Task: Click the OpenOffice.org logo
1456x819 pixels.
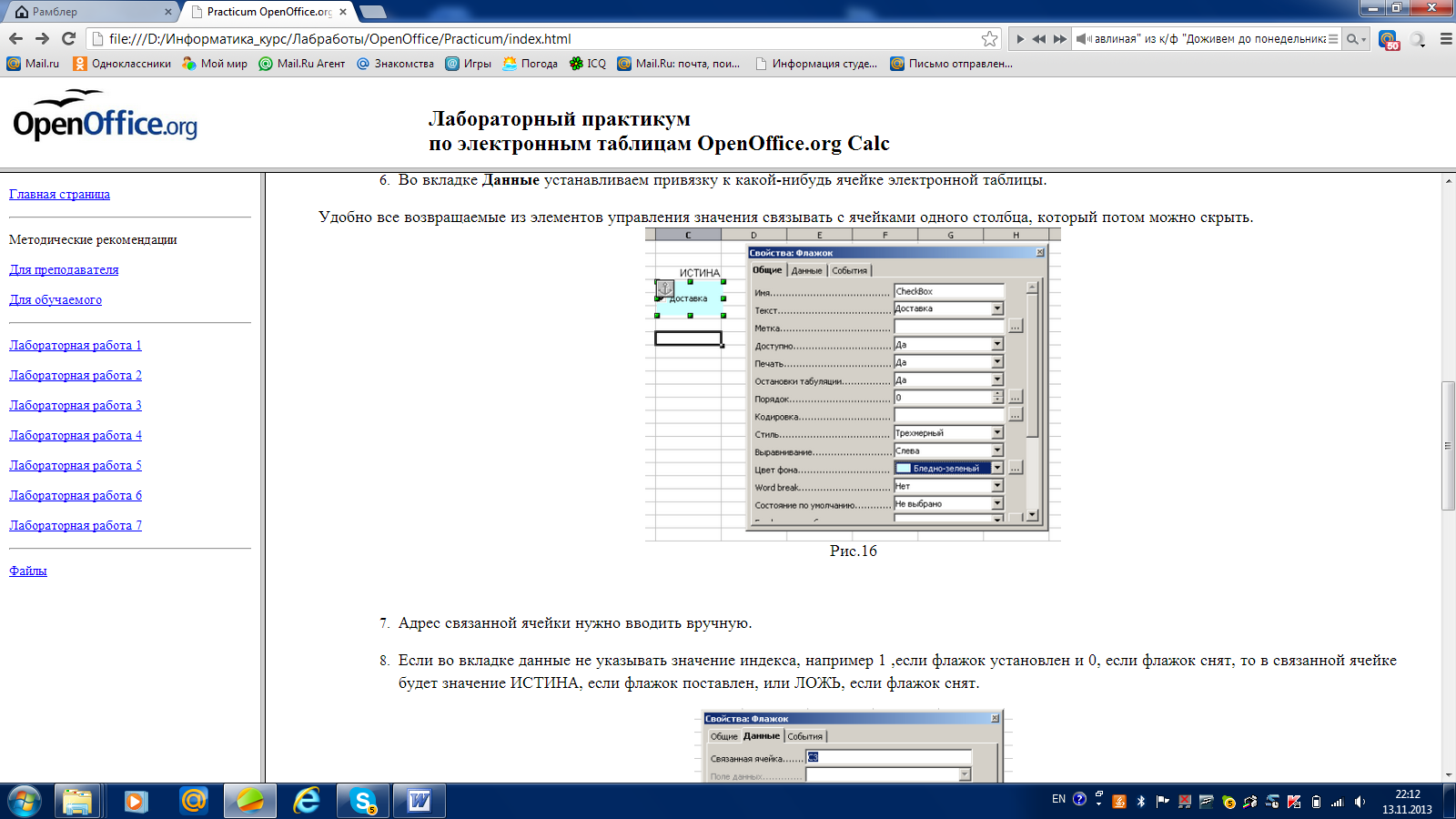Action: coord(105,116)
